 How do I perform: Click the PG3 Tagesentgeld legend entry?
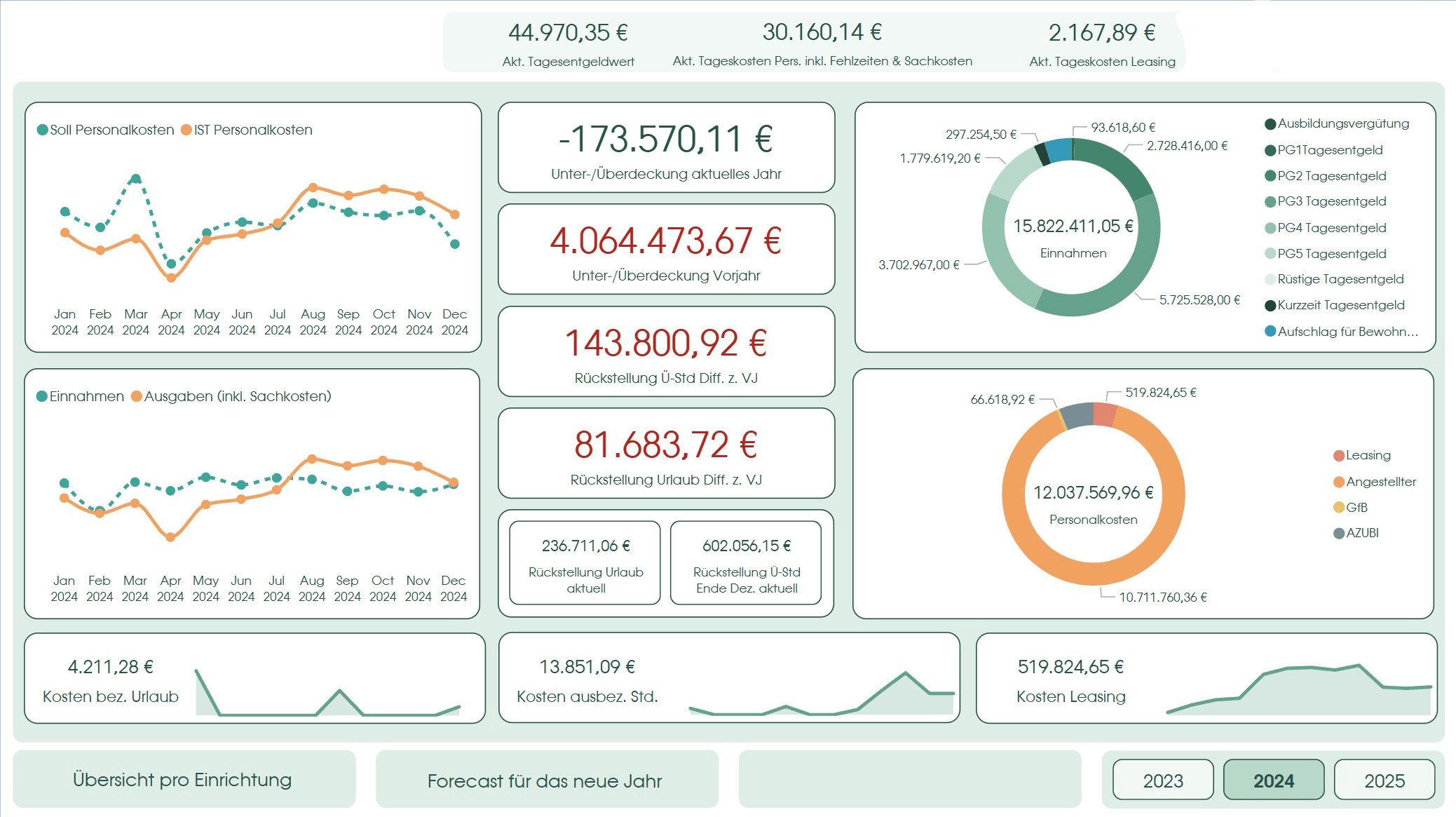click(x=1331, y=201)
